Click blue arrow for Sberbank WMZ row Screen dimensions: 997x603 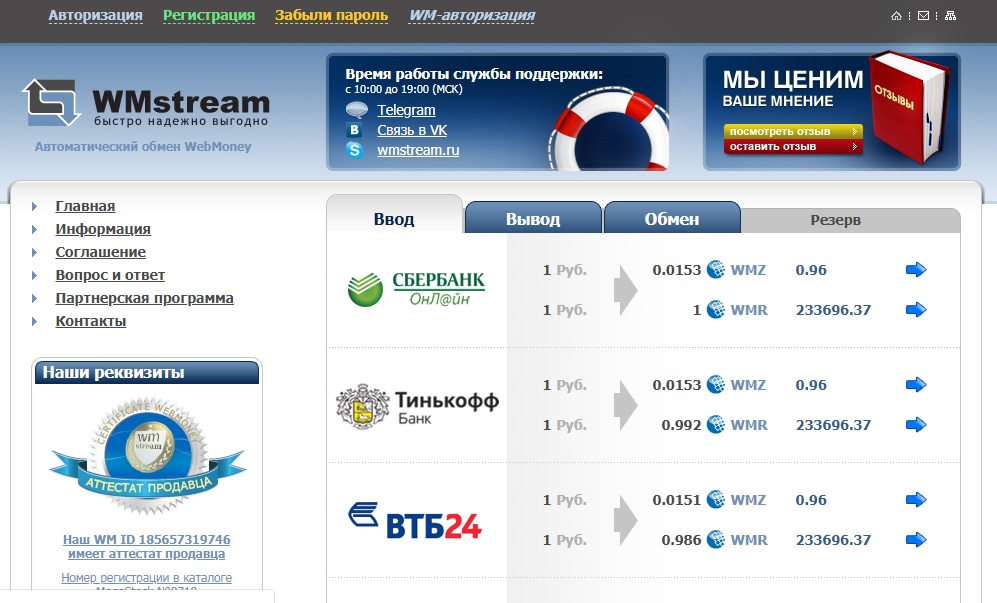coord(916,270)
